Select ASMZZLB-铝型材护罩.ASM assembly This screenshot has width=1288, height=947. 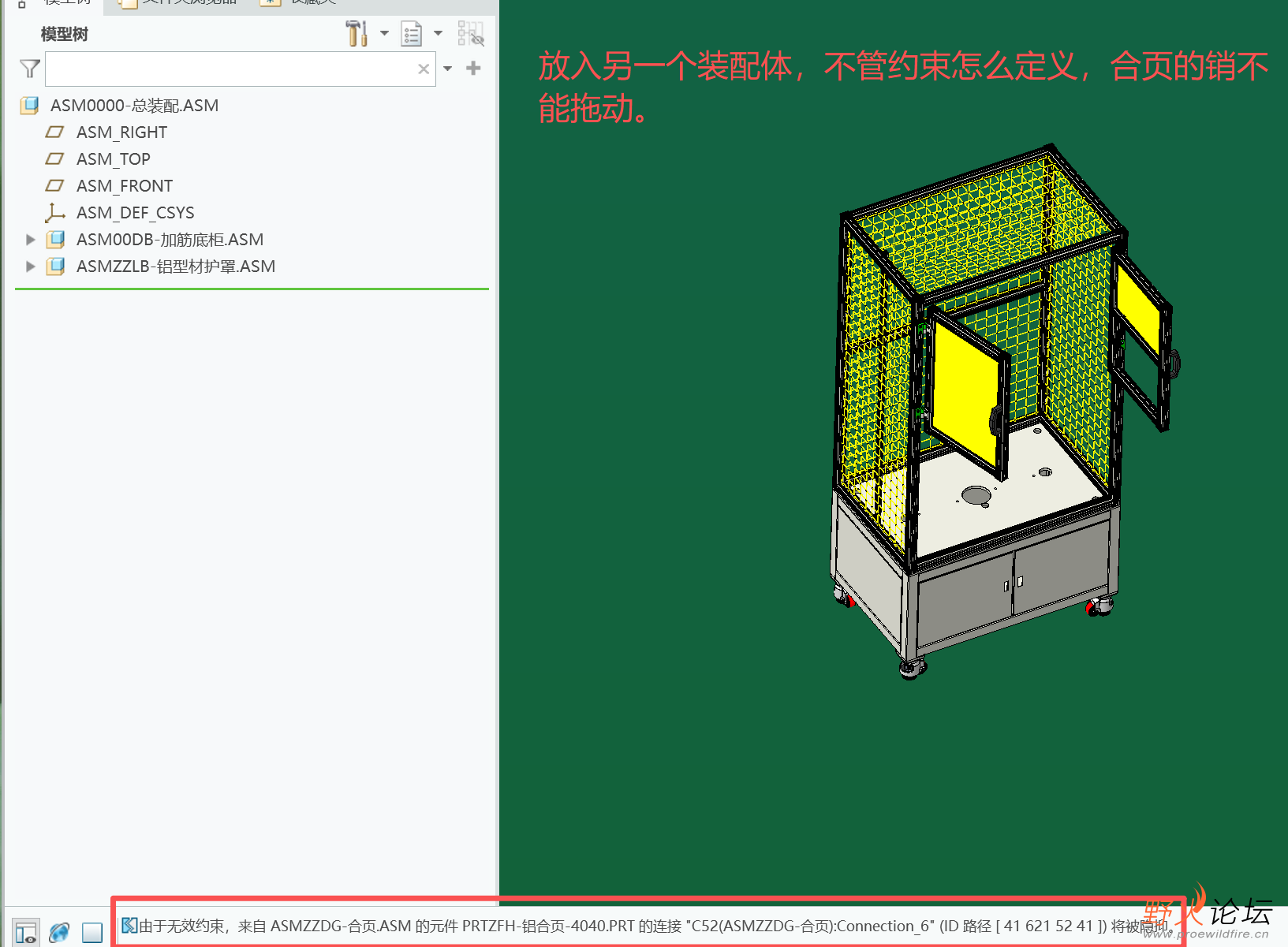[x=176, y=267]
